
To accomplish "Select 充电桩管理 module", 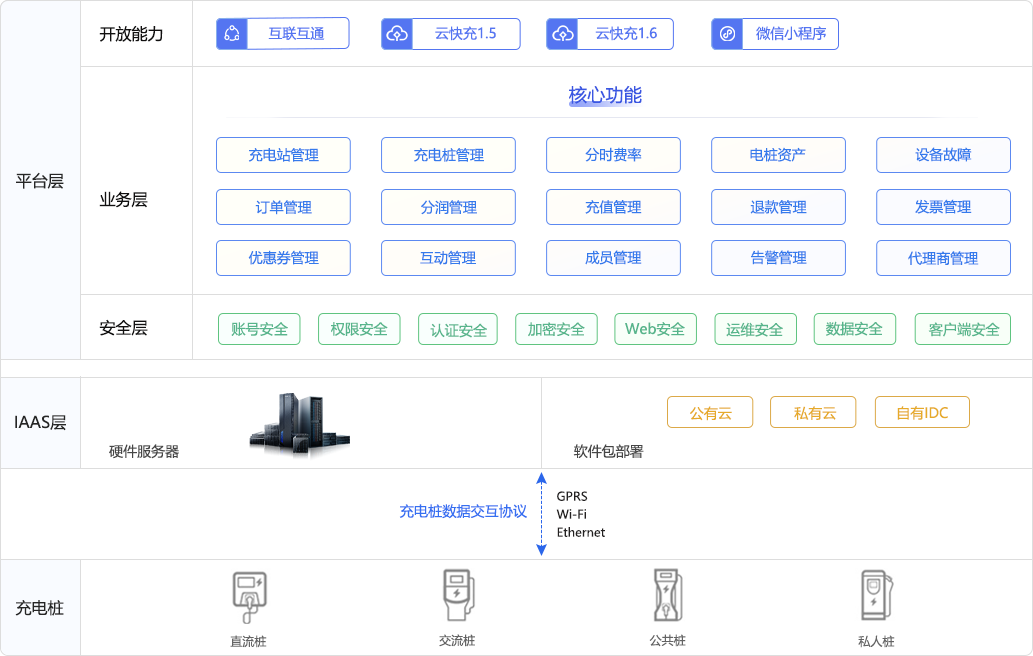I will point(448,155).
